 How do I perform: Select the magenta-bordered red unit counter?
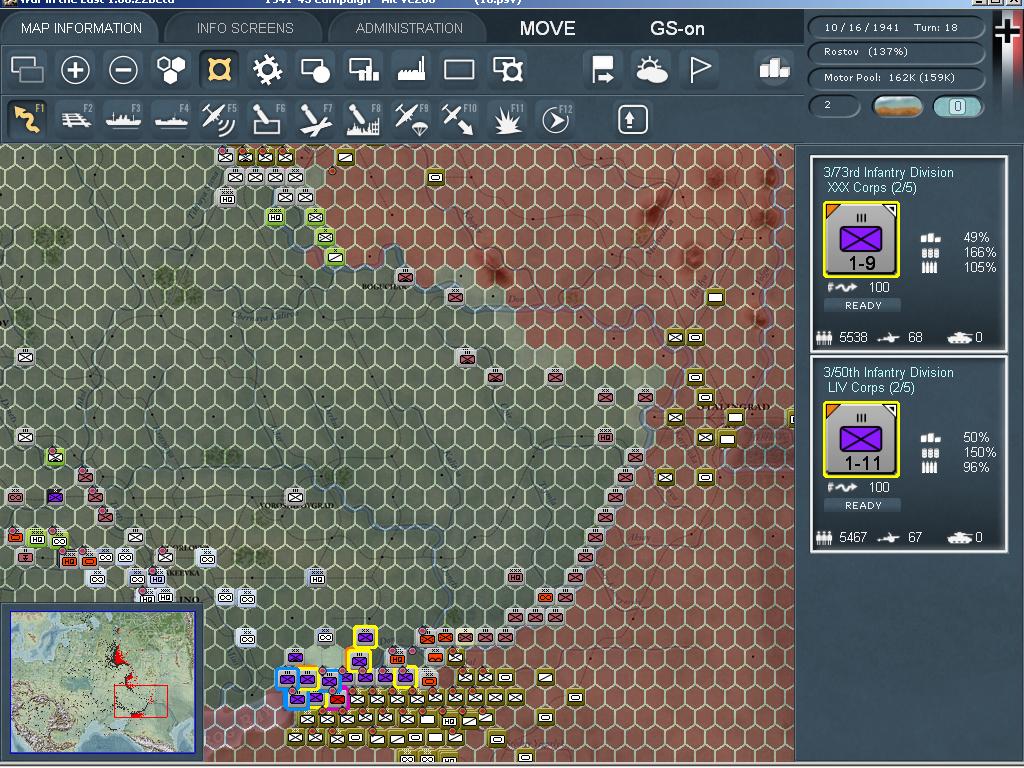coord(337,699)
